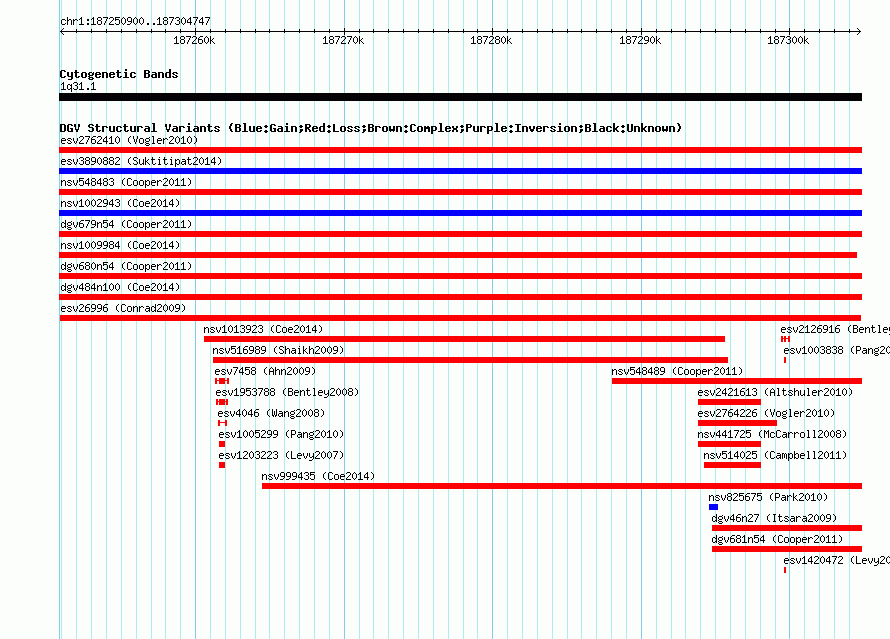The width and height of the screenshot is (890, 639).
Task: Click the blue gain bar of nsv1002943
Action: click(460, 213)
